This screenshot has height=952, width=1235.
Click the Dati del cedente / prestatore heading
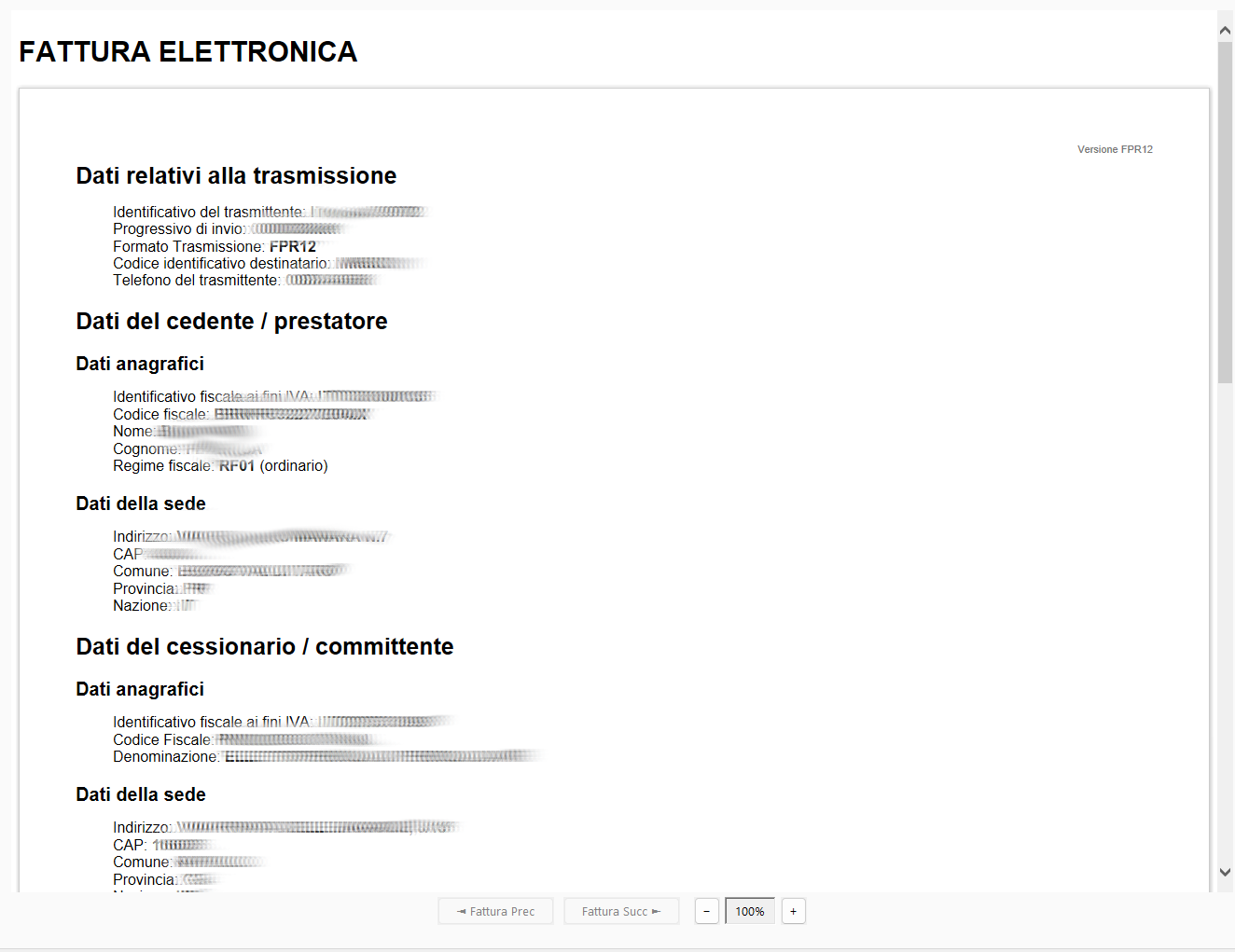(231, 321)
